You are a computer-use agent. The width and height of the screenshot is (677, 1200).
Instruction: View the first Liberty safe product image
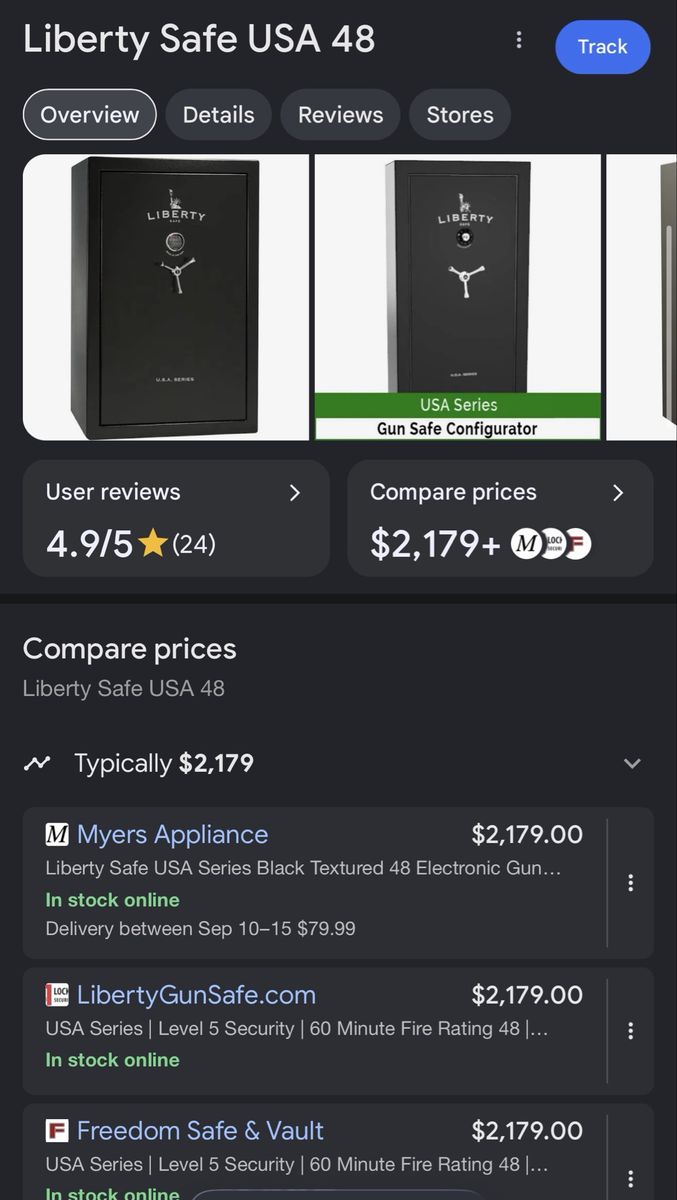coord(166,297)
